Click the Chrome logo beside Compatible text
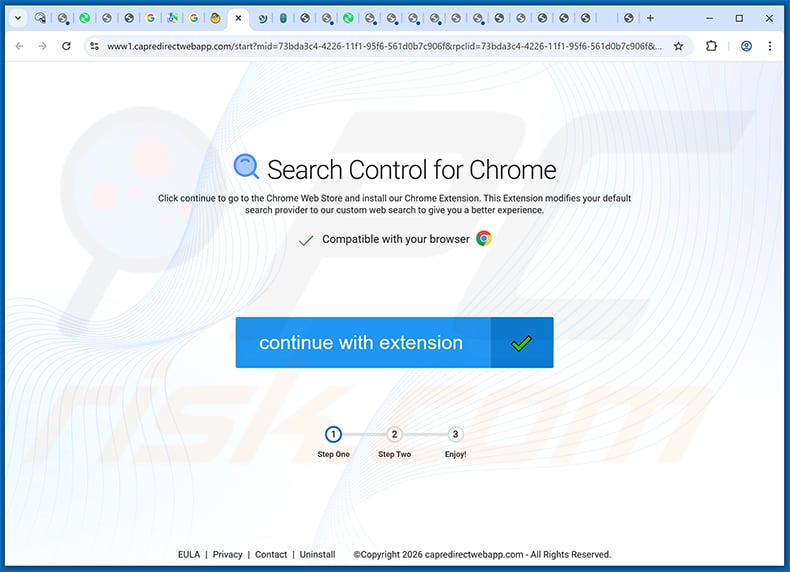The image size is (790, 572). pyautogui.click(x=484, y=238)
